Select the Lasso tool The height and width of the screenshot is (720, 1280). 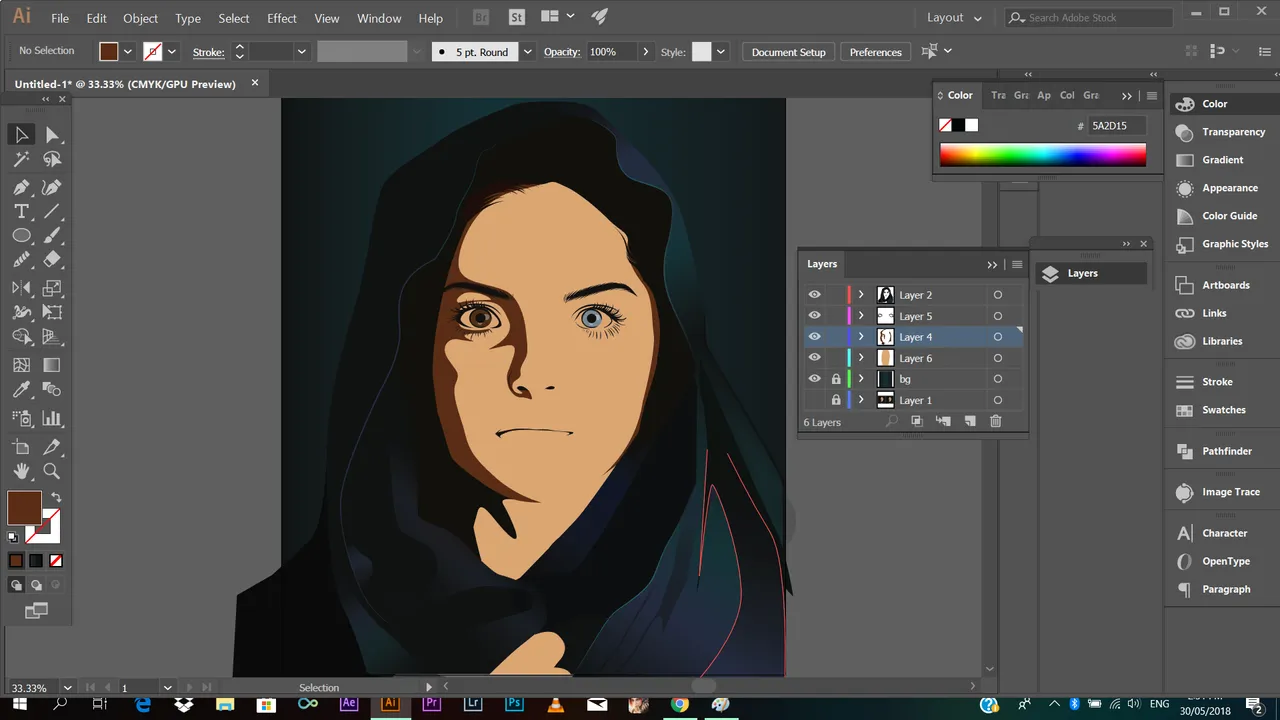pos(52,159)
